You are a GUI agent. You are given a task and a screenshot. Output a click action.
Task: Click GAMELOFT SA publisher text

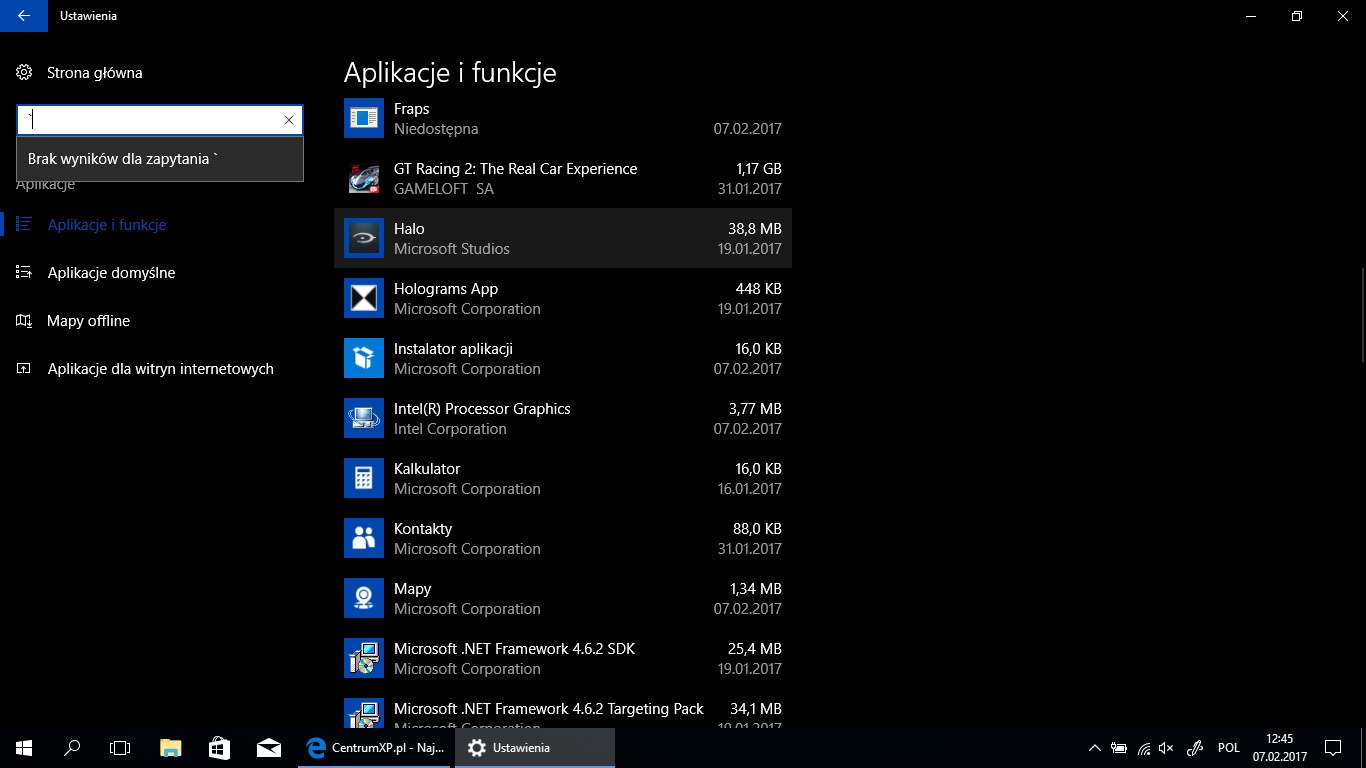444,189
